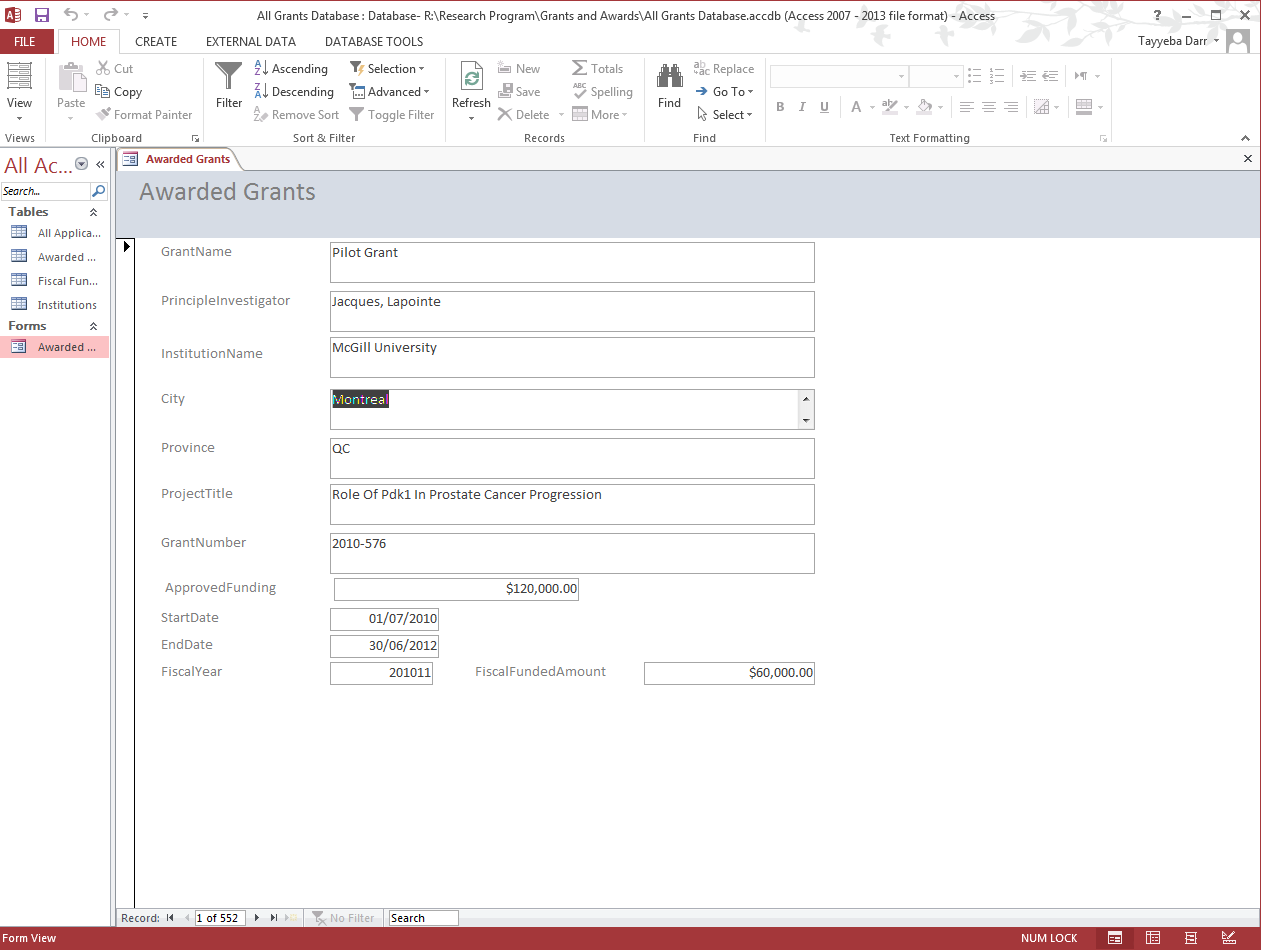This screenshot has height=950, width=1261.
Task: Go to next record in navigator
Action: 257,918
